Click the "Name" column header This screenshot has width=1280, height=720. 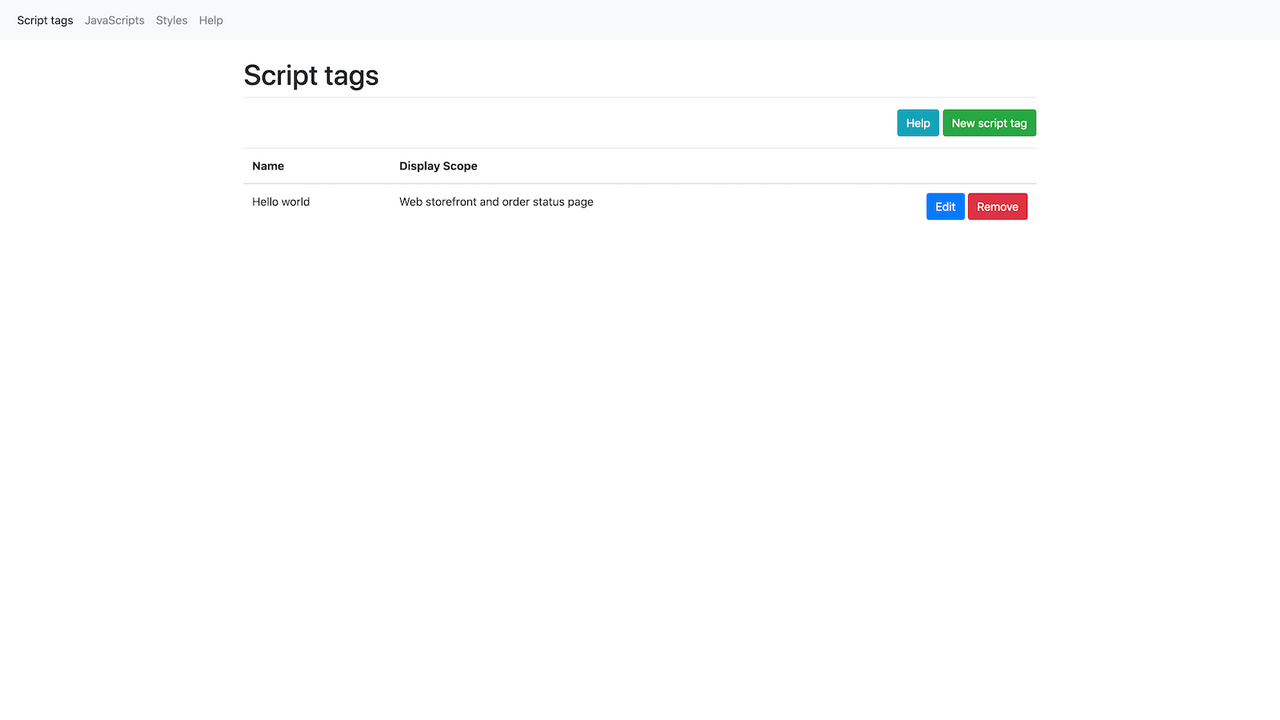(267, 165)
